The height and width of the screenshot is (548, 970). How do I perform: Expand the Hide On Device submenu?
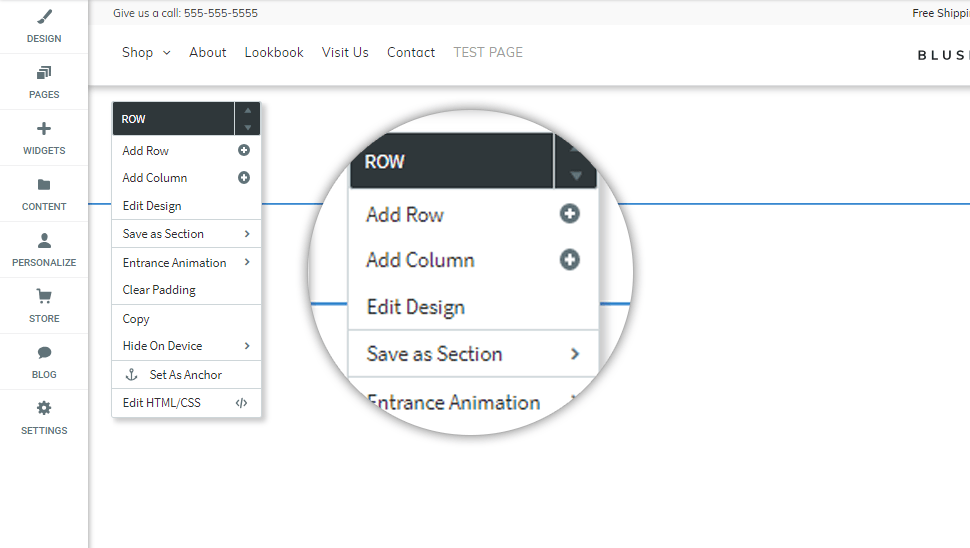[x=246, y=346]
